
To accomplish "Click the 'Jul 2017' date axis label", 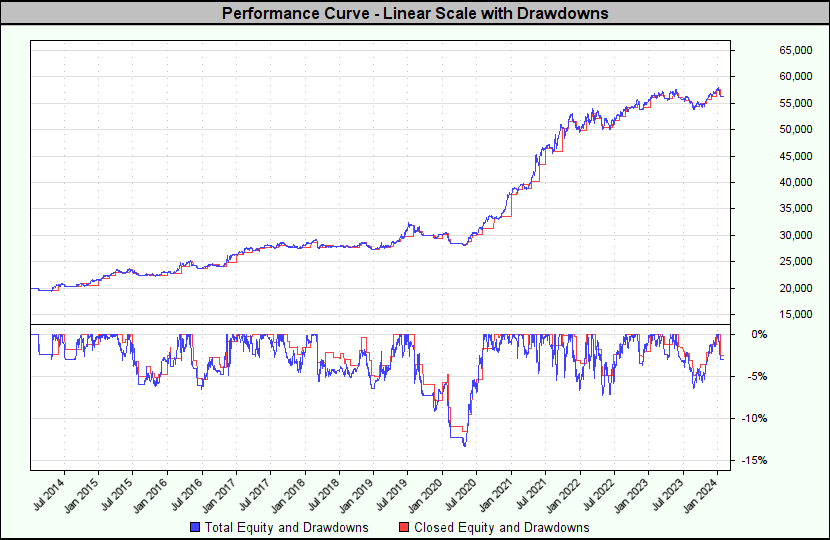I will tap(255, 494).
